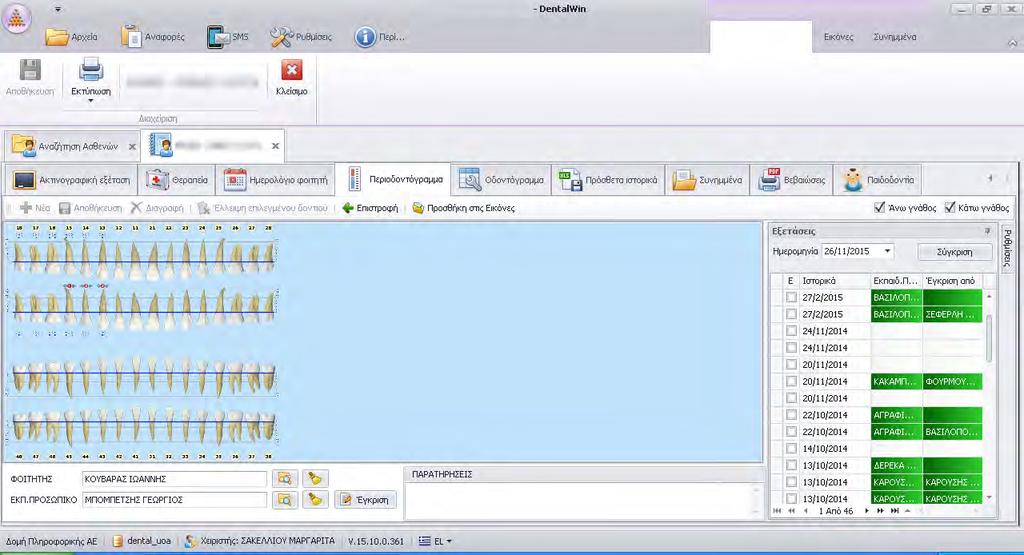The height and width of the screenshot is (555, 1024).
Task: Expand the Εκτύπωση dropdown arrow
Action: [91, 101]
